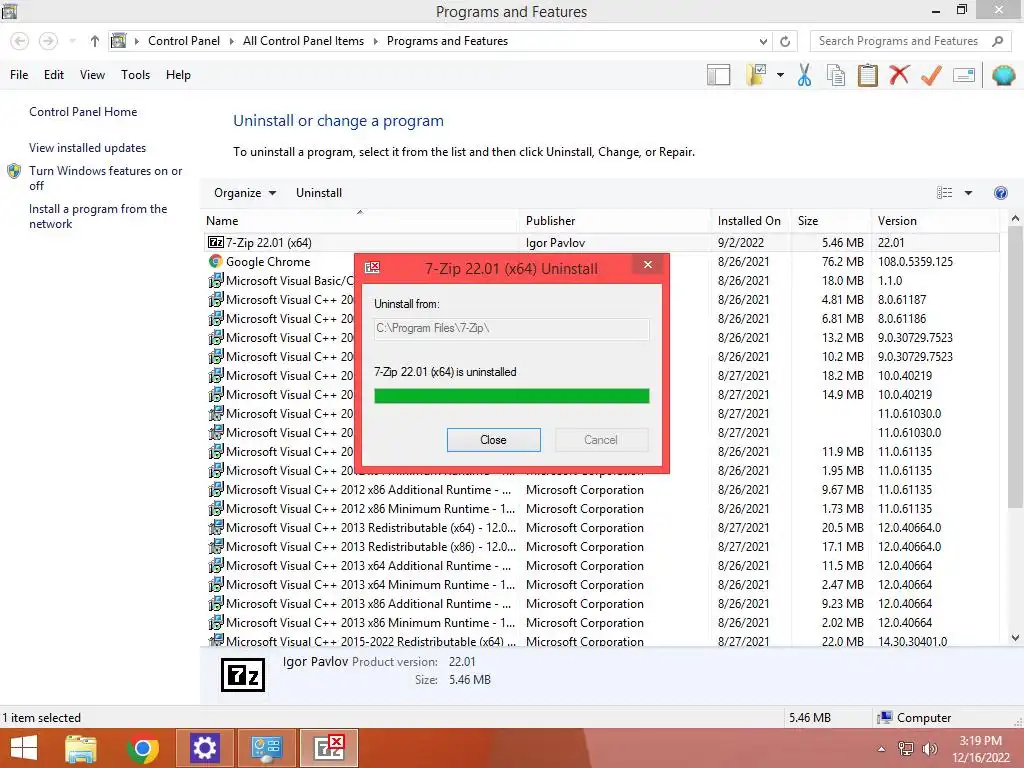Sort by the Publisher column header
Image resolution: width=1024 pixels, height=768 pixels.
coord(616,221)
